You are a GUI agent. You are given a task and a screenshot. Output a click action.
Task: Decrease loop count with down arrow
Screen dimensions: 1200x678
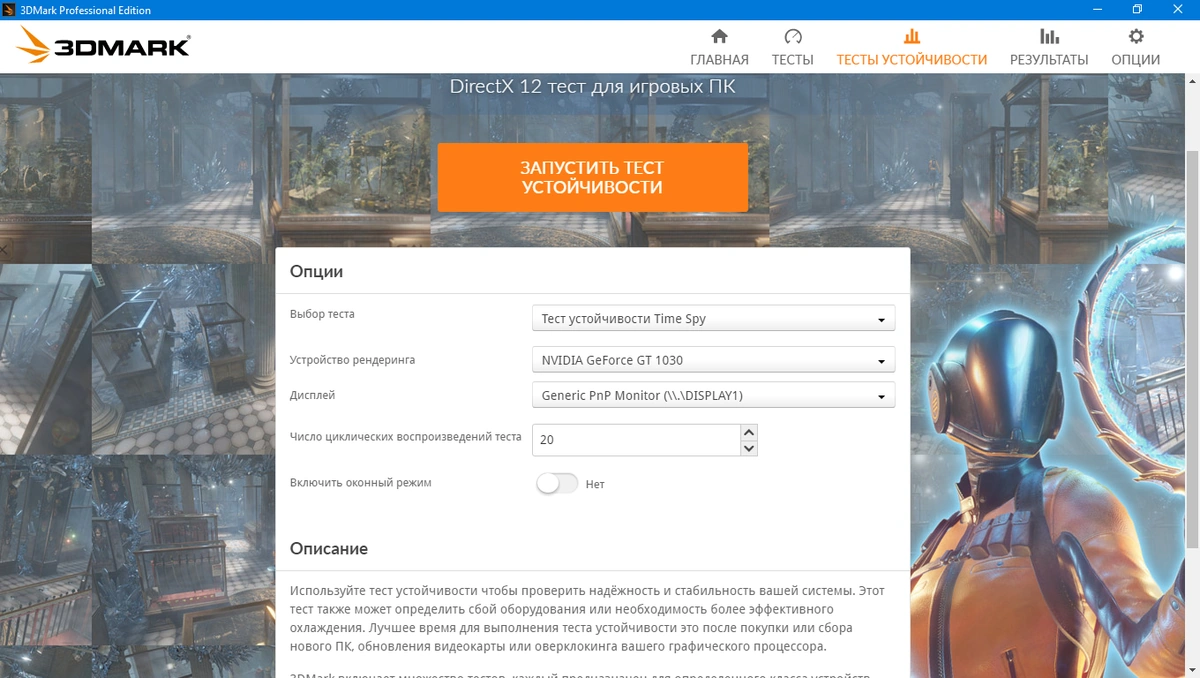pyautogui.click(x=749, y=448)
